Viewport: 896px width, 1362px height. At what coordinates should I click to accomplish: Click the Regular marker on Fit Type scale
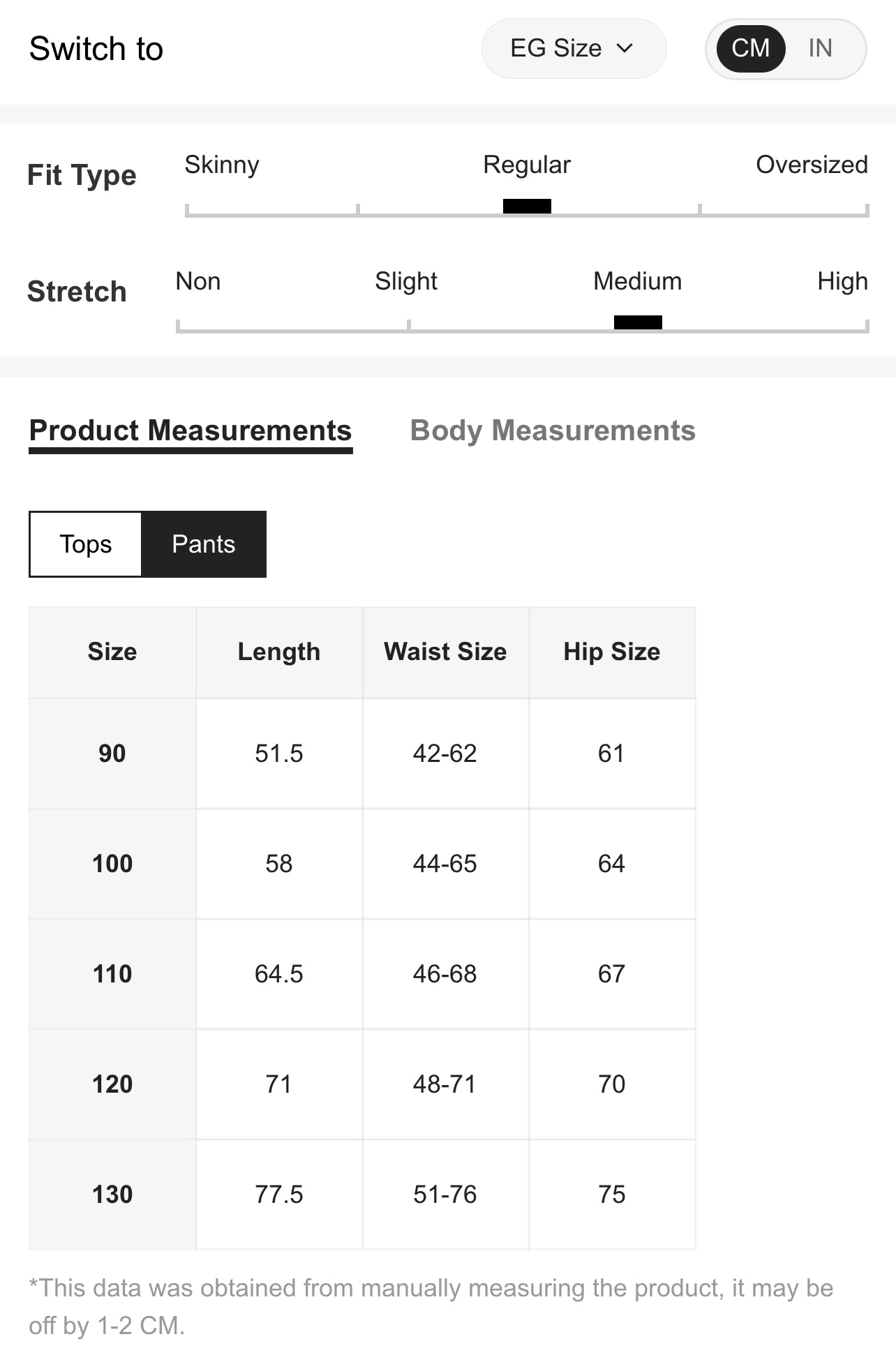coord(527,206)
